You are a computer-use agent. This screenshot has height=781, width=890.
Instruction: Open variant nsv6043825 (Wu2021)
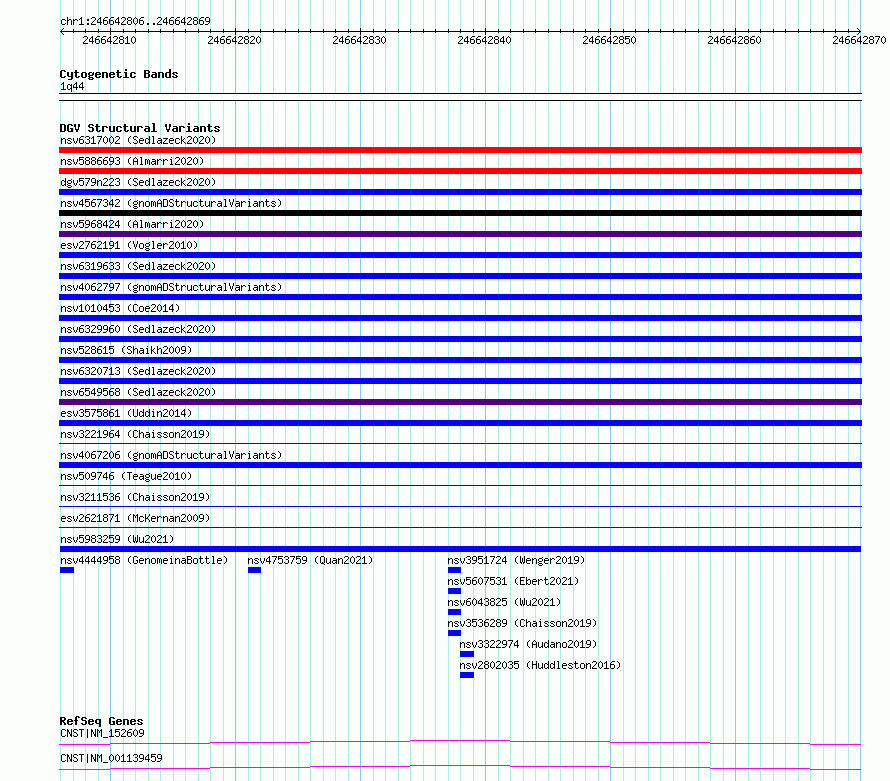pyautogui.click(x=504, y=602)
